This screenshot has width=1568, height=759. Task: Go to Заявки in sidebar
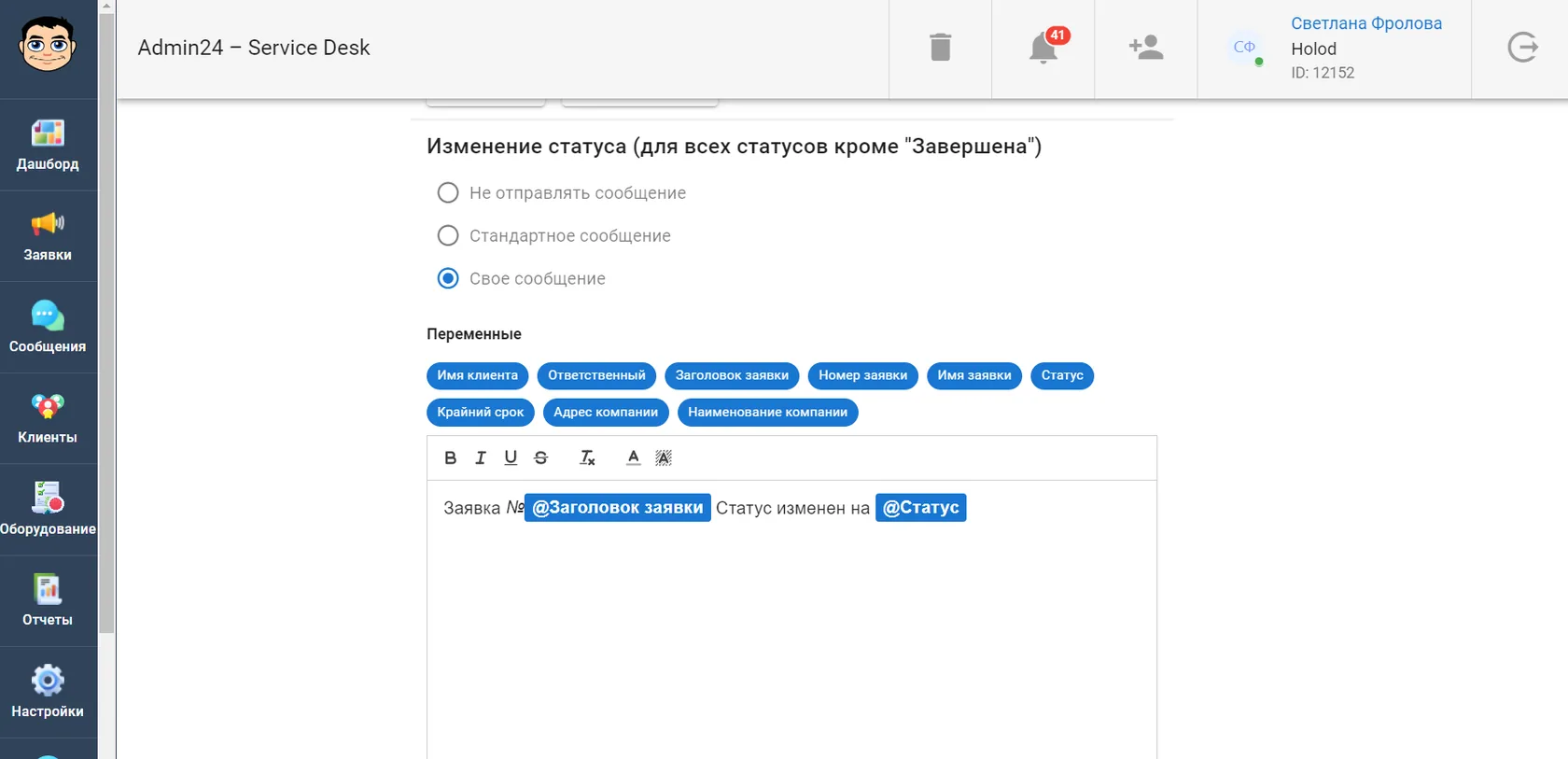48,236
